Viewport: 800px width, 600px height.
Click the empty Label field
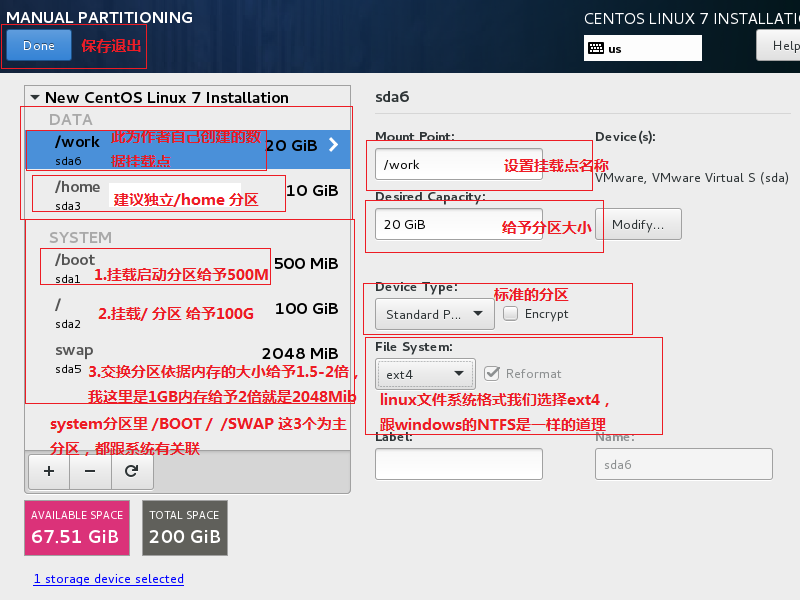click(458, 464)
